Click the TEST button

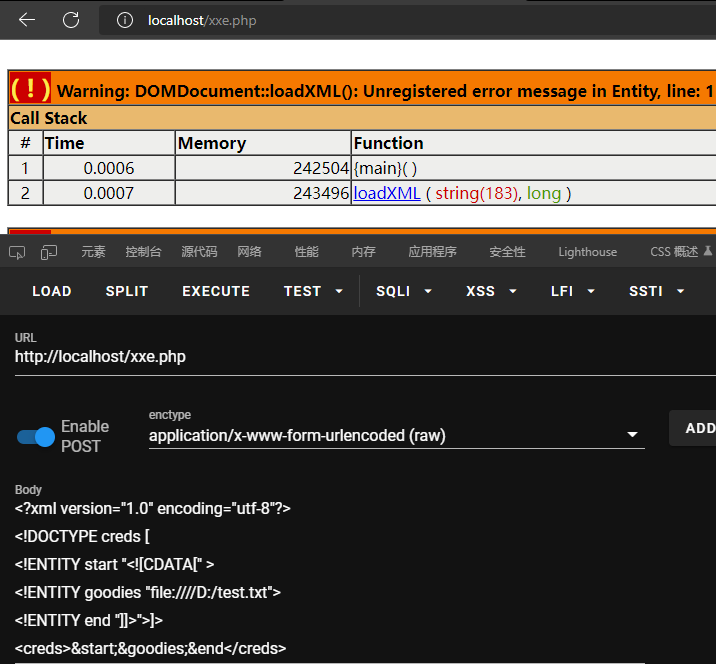click(302, 291)
